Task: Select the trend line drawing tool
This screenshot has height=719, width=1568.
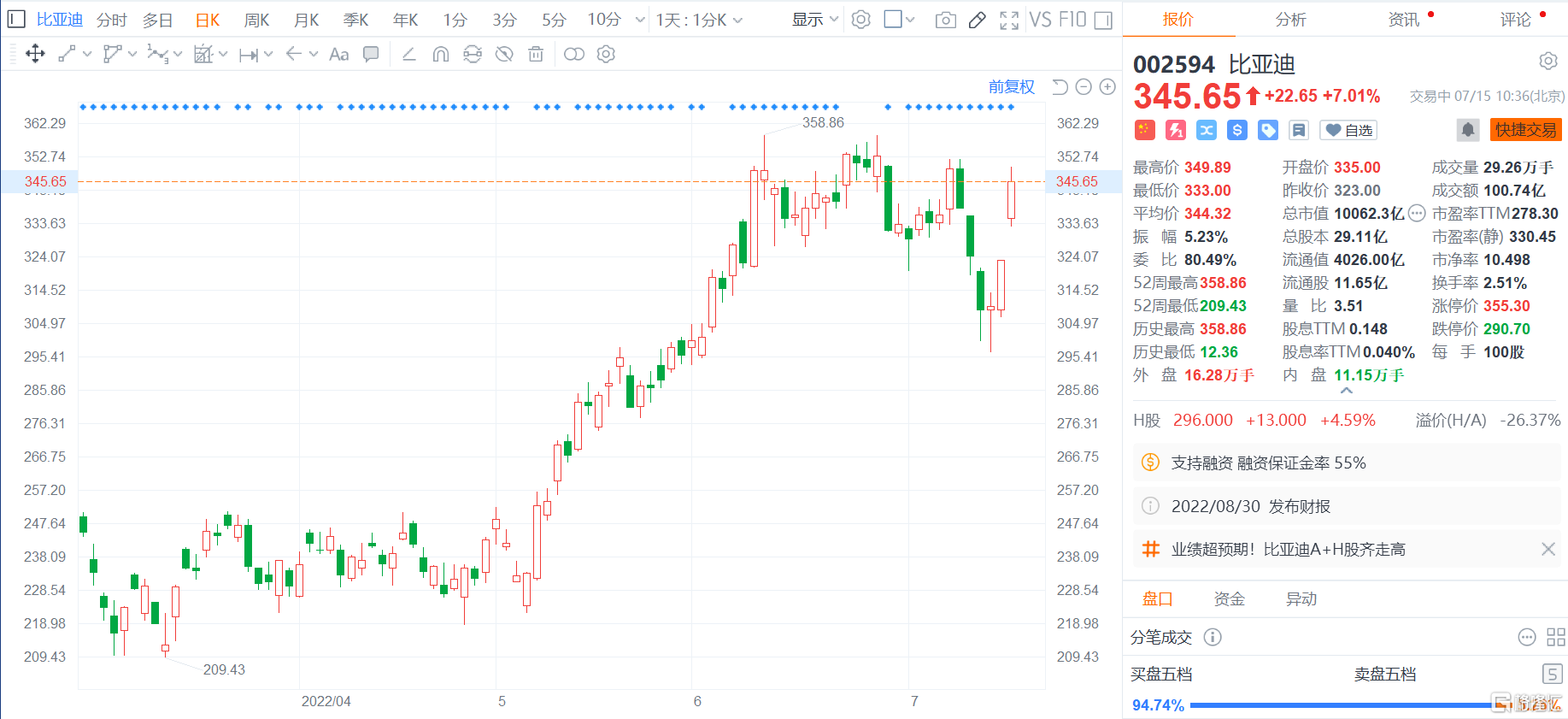Action: click(67, 54)
